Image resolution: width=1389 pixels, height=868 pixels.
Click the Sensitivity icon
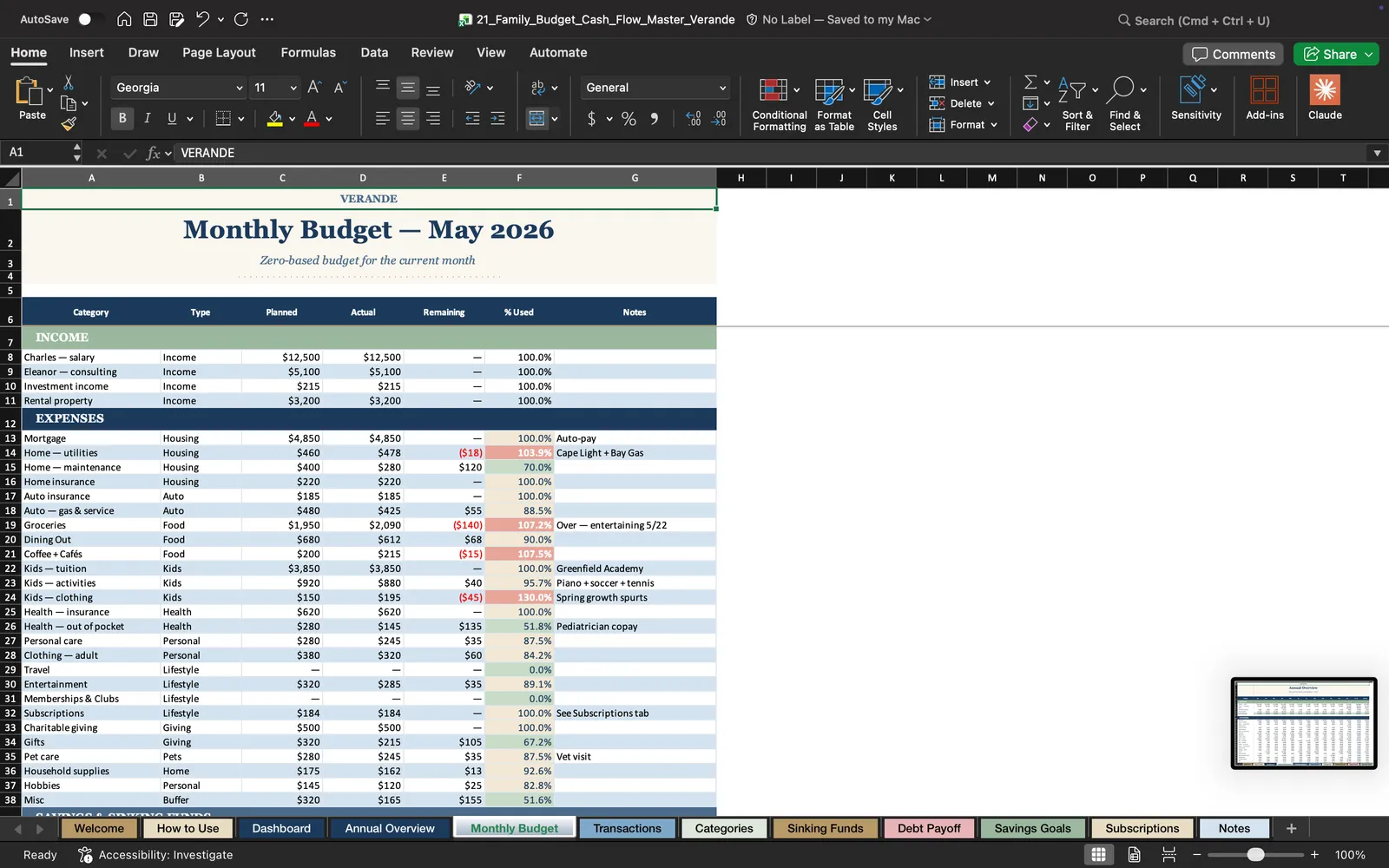1193,90
